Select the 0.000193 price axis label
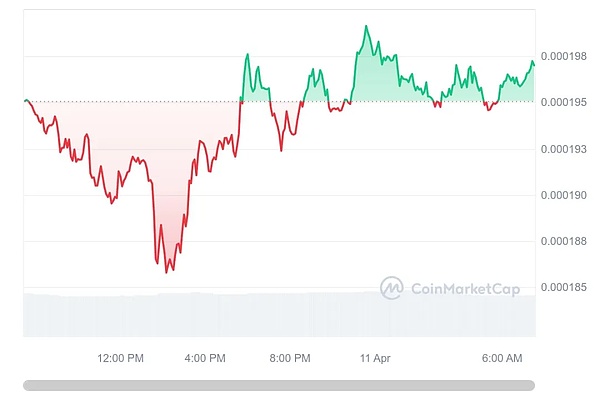The height and width of the screenshot is (400, 600). click(x=566, y=149)
